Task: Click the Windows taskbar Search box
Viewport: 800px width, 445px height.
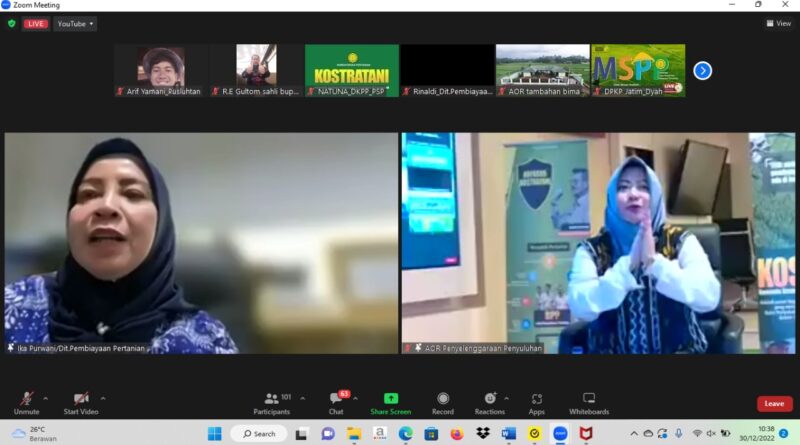Action: [x=259, y=433]
